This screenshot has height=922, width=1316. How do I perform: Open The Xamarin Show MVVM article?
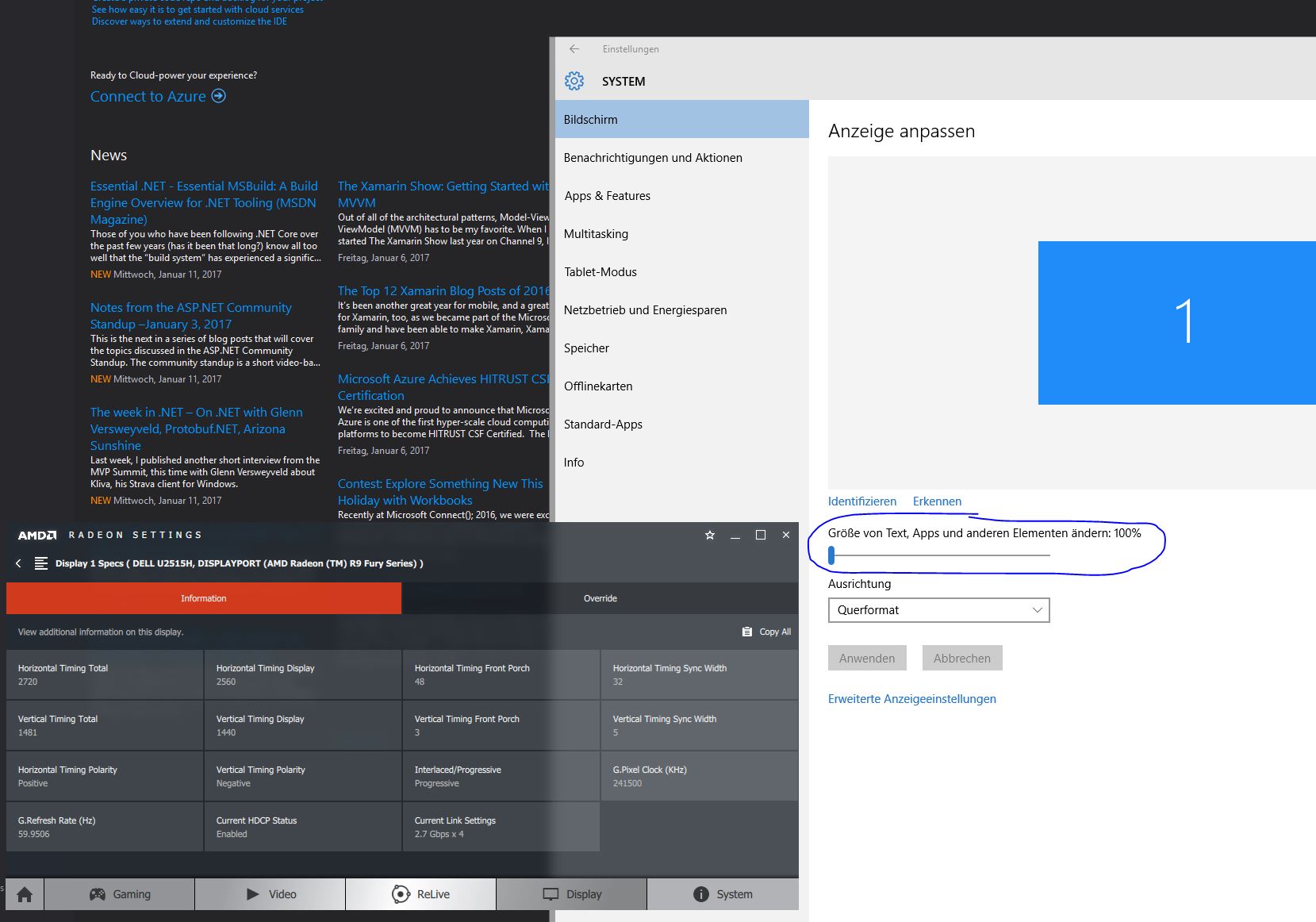pos(443,194)
